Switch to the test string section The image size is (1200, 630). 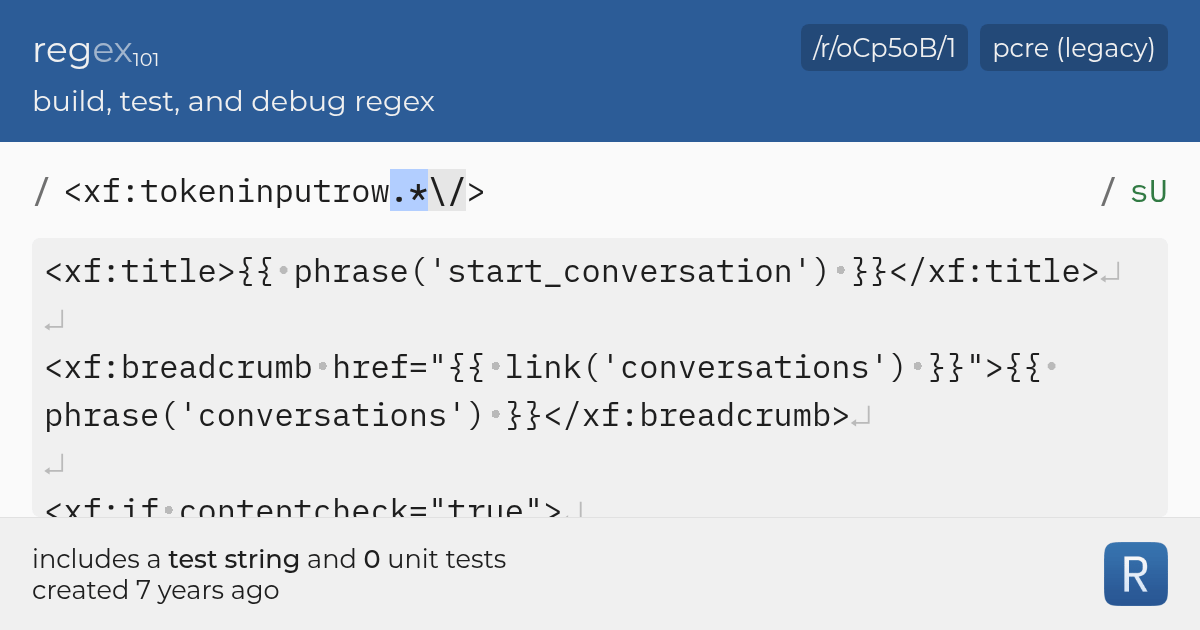(x=600, y=370)
